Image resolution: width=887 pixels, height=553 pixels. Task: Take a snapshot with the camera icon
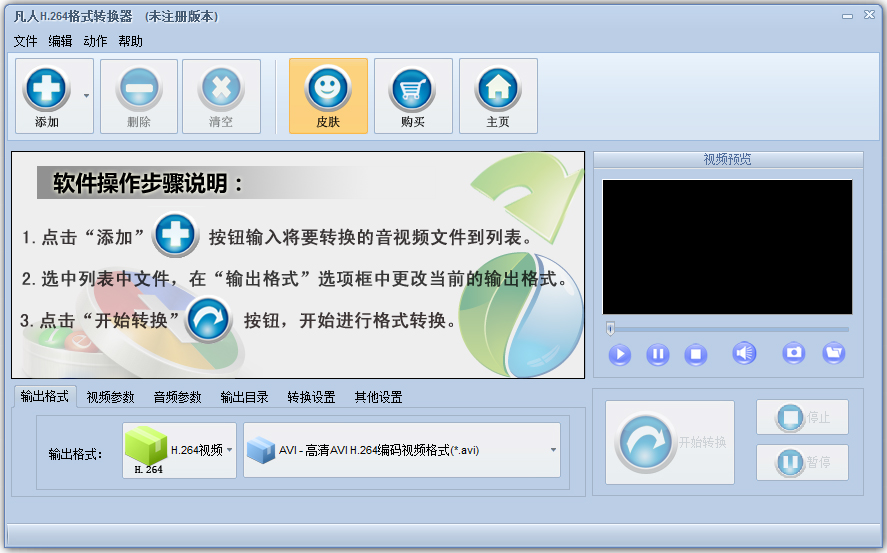pyautogui.click(x=794, y=353)
